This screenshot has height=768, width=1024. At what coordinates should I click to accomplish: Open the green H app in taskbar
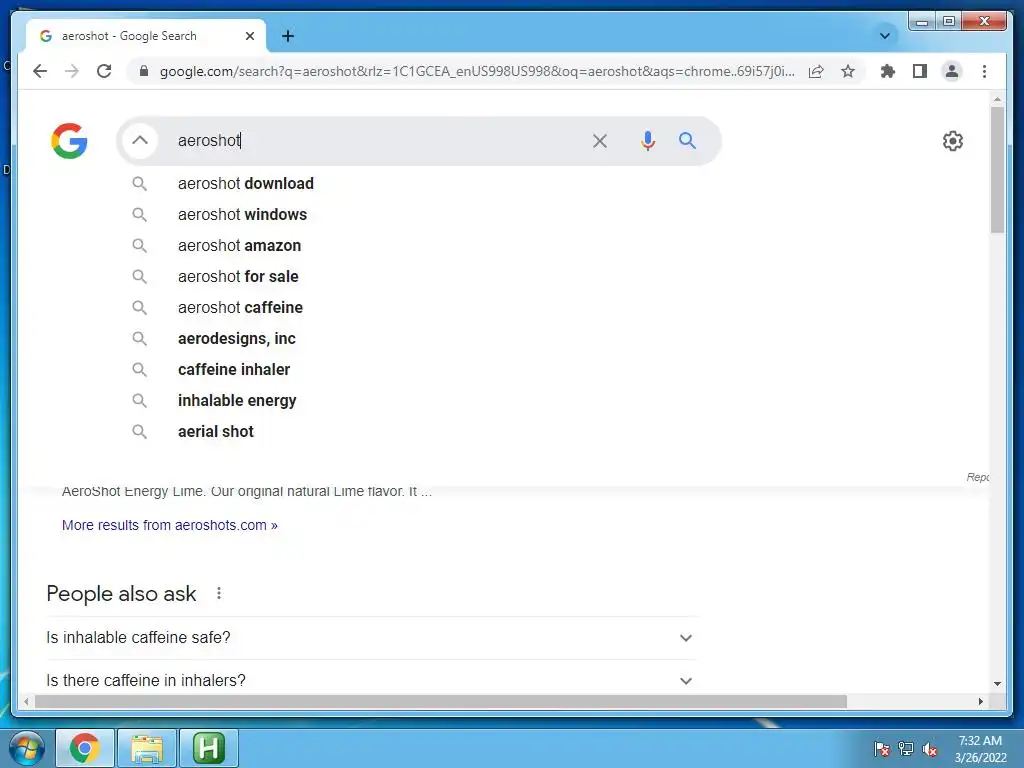209,748
